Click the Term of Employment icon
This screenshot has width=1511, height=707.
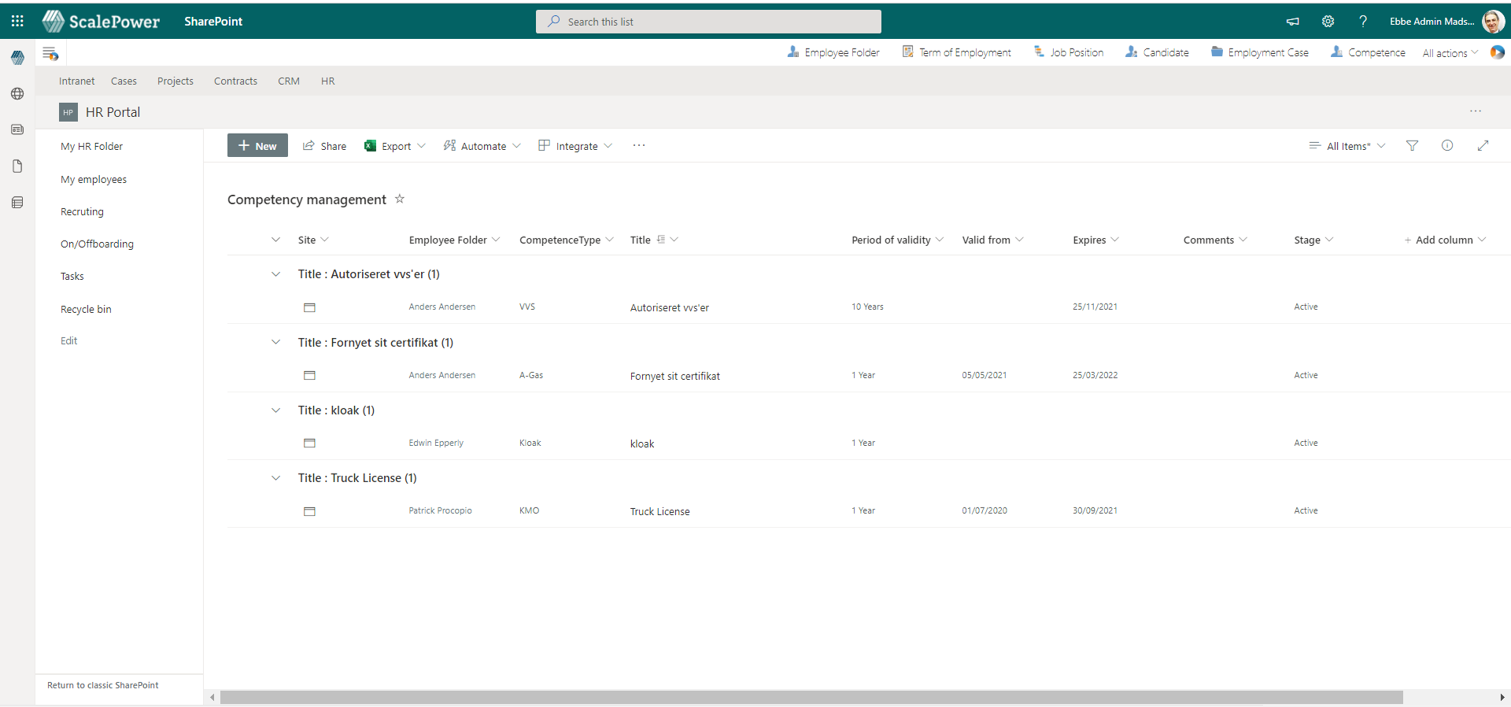908,51
